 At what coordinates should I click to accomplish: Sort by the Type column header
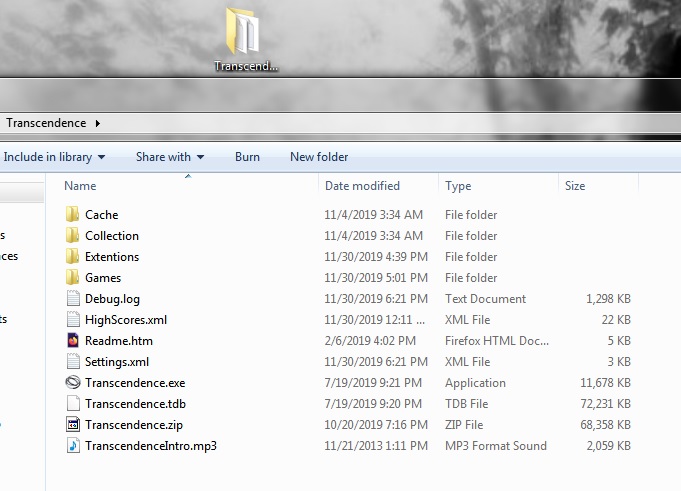[x=458, y=186]
